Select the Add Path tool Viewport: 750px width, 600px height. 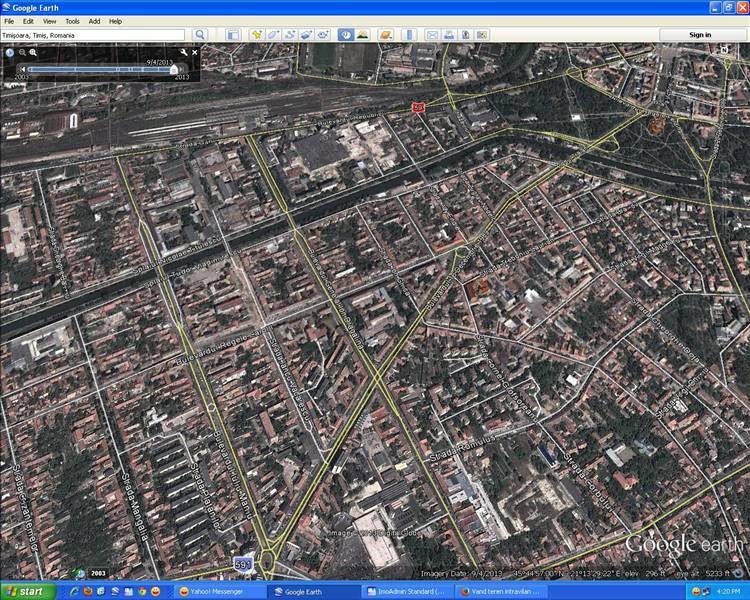tap(290, 35)
